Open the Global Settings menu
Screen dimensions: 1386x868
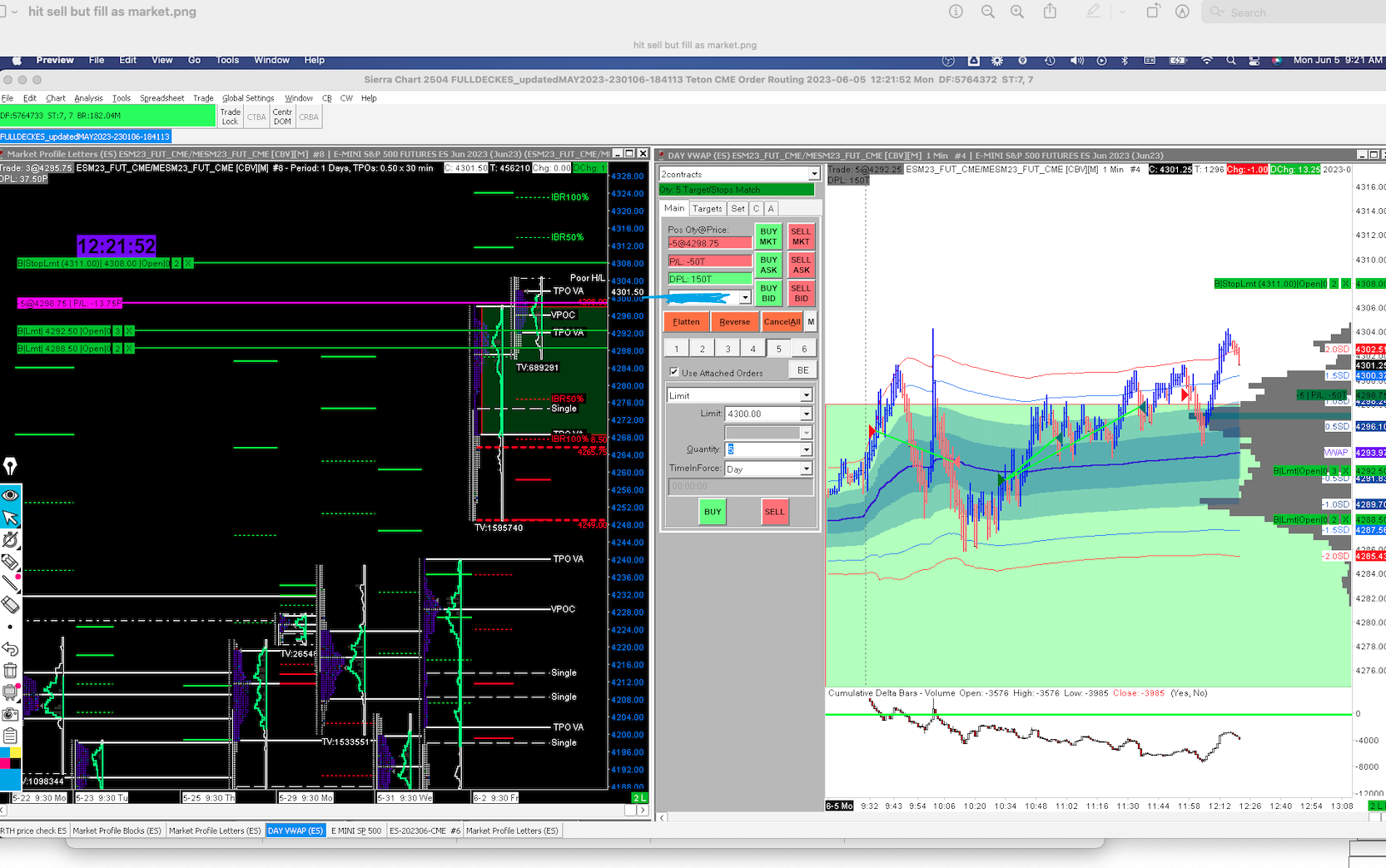point(247,98)
